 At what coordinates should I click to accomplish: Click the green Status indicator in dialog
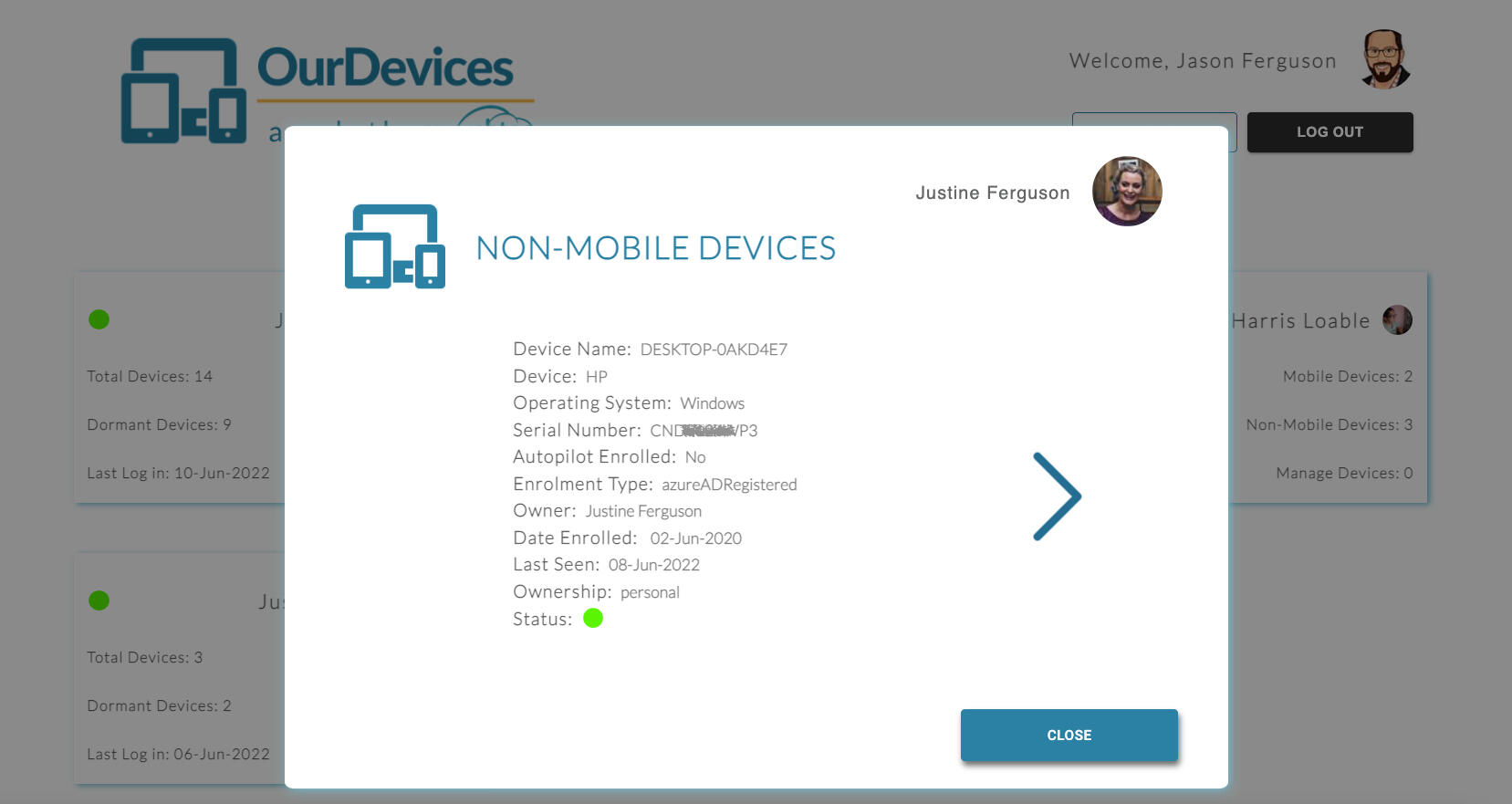(593, 619)
